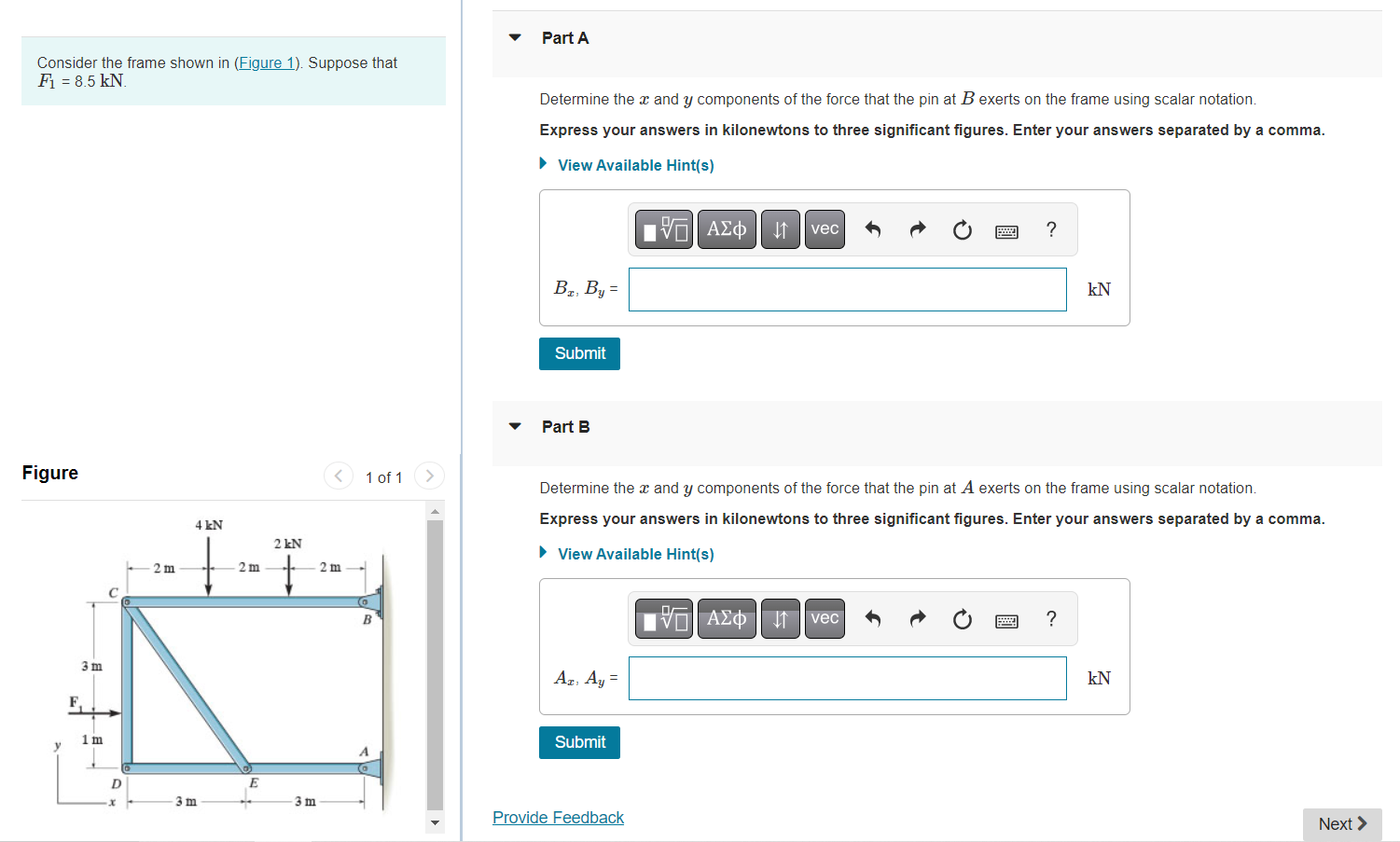Click subscript/superscript arrows tool in Part B
The height and width of the screenshot is (842, 1400).
click(781, 618)
